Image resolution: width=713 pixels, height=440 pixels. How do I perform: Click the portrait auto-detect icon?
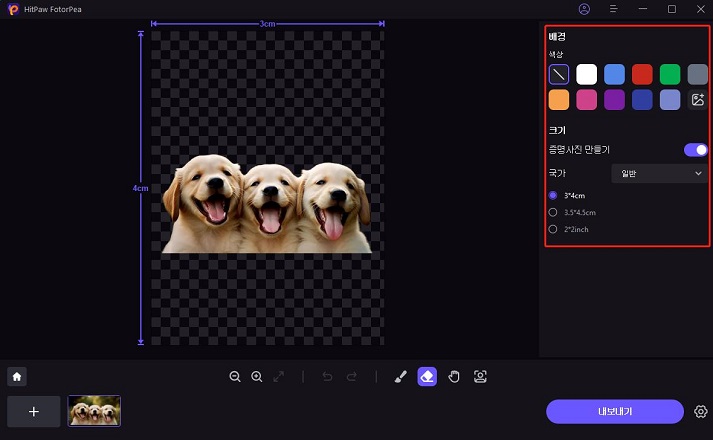[x=480, y=376]
